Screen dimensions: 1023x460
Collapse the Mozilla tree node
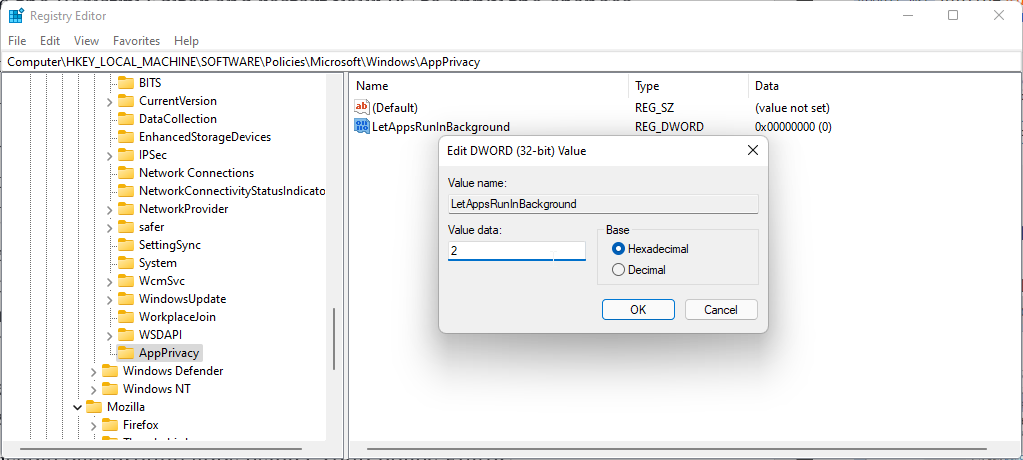(78, 407)
